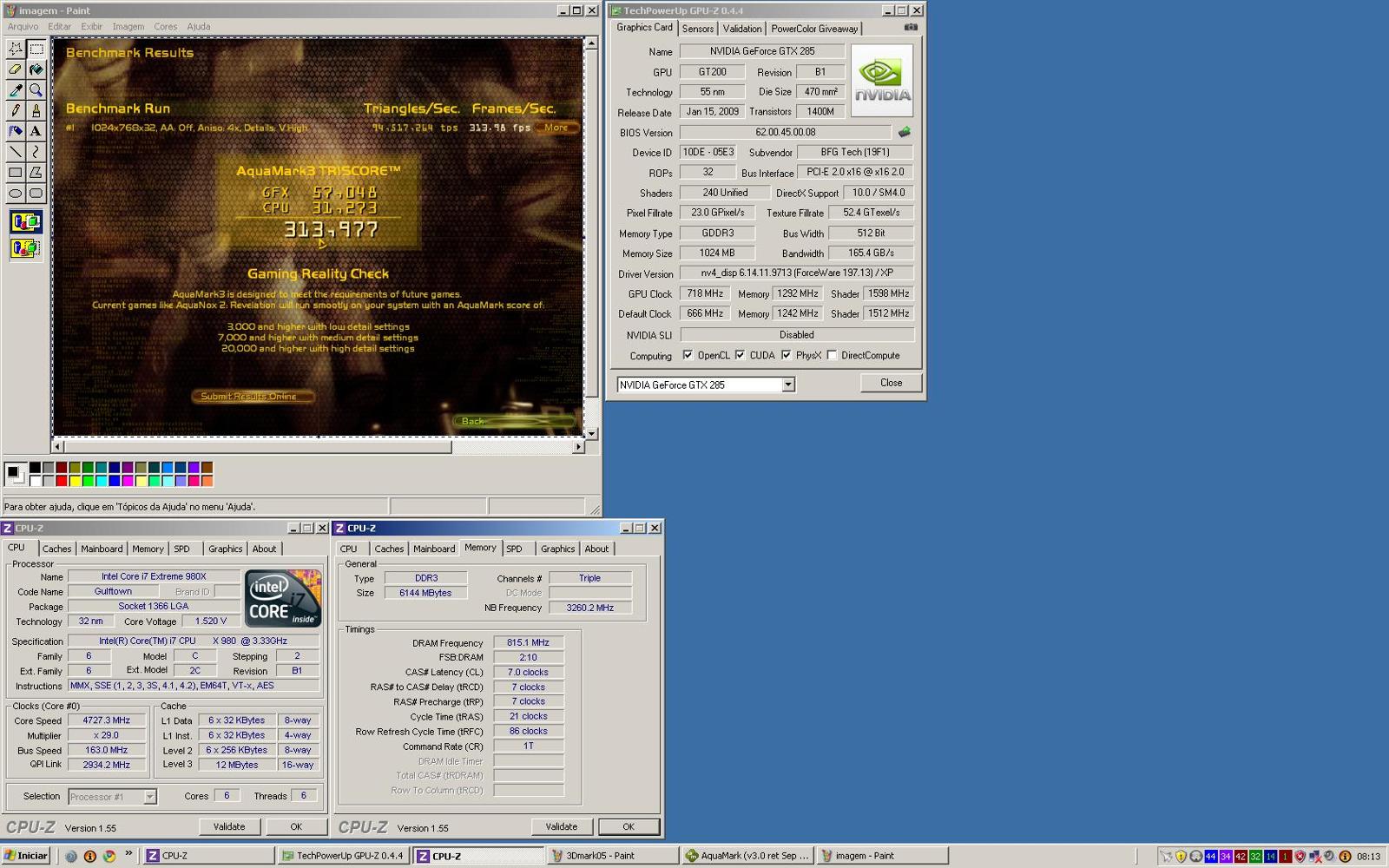The width and height of the screenshot is (1389, 868).
Task: Open the GPU selector dropdown in GPU-Z
Action: click(788, 385)
